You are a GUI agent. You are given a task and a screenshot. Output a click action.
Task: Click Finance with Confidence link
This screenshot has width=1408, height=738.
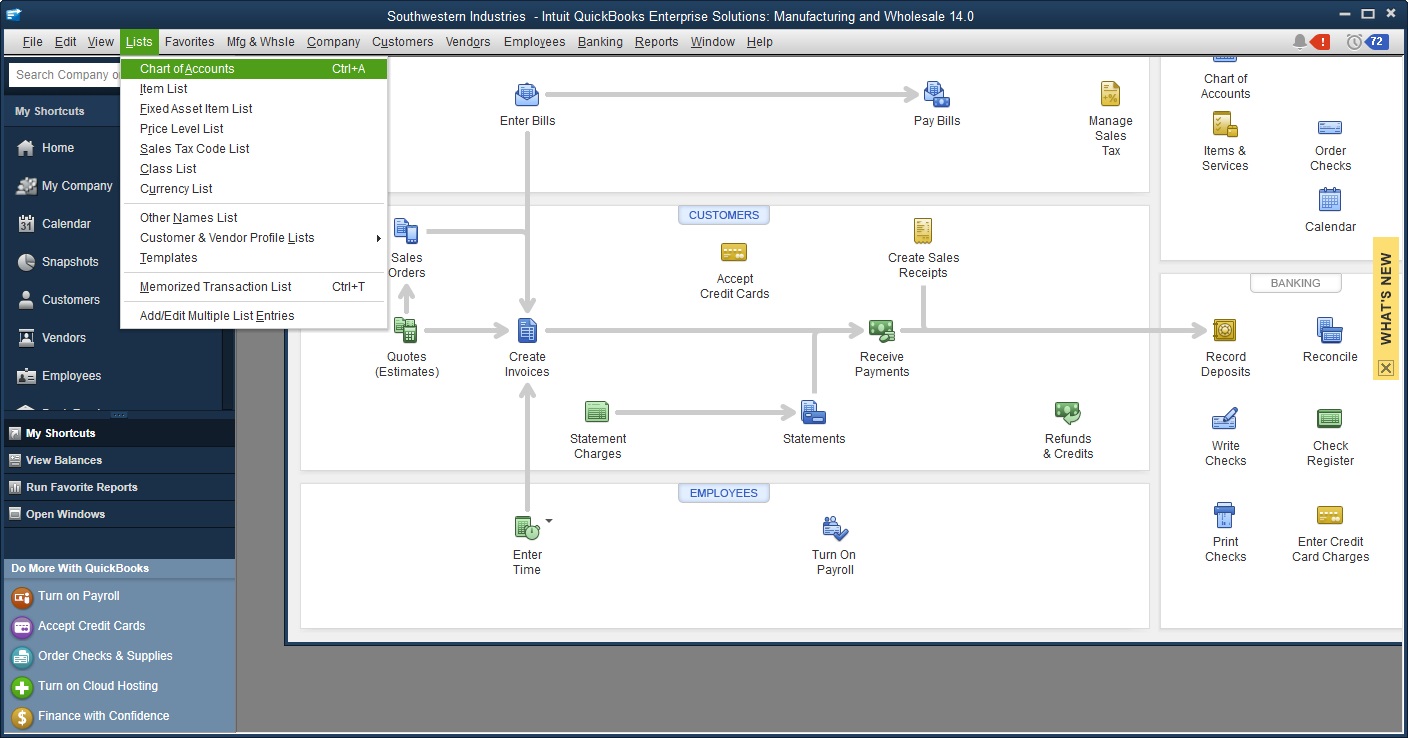point(104,716)
